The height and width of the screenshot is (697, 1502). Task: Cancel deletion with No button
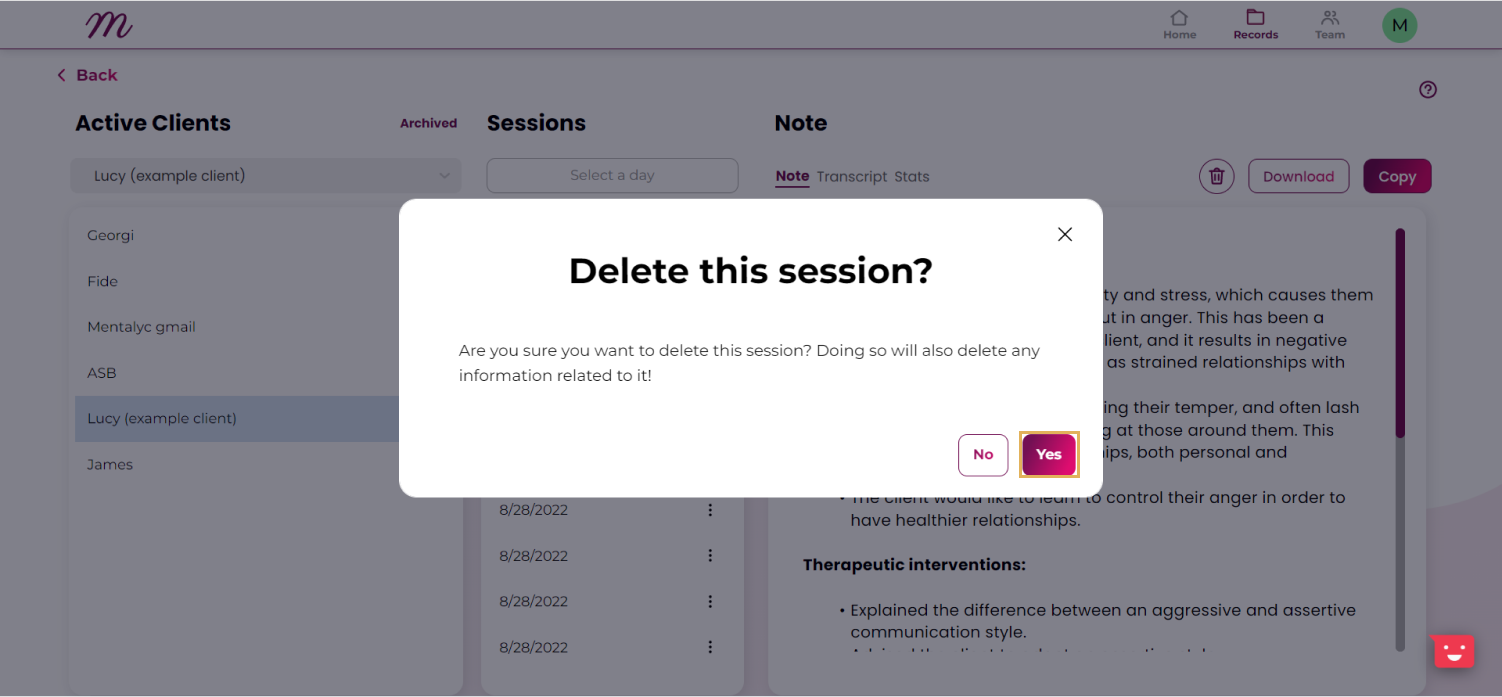983,455
